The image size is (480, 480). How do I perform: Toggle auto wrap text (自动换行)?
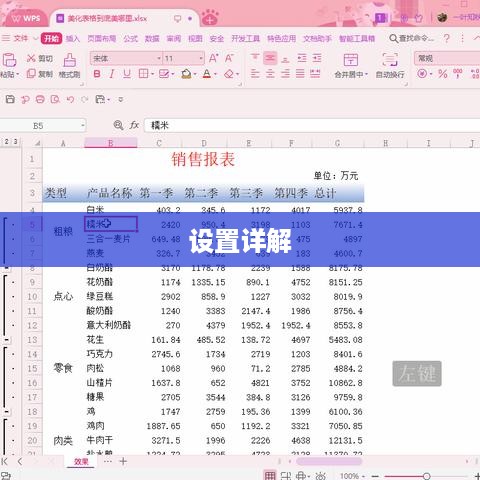[390, 66]
